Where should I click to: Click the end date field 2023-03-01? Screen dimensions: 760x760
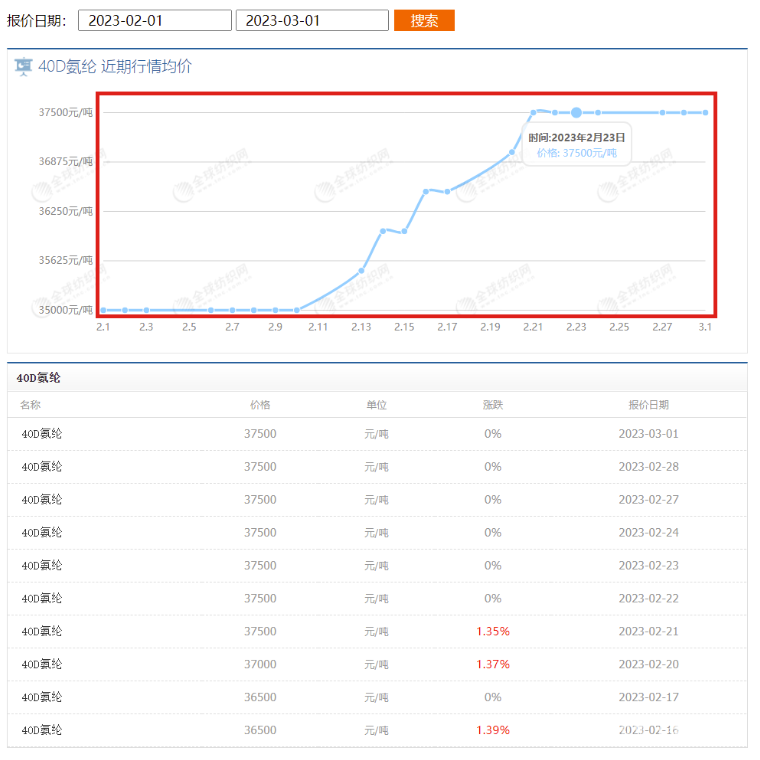pyautogui.click(x=311, y=20)
